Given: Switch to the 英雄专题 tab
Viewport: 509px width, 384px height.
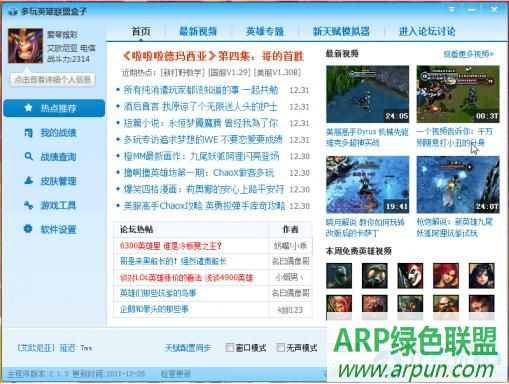Looking at the screenshot, I should point(265,31).
